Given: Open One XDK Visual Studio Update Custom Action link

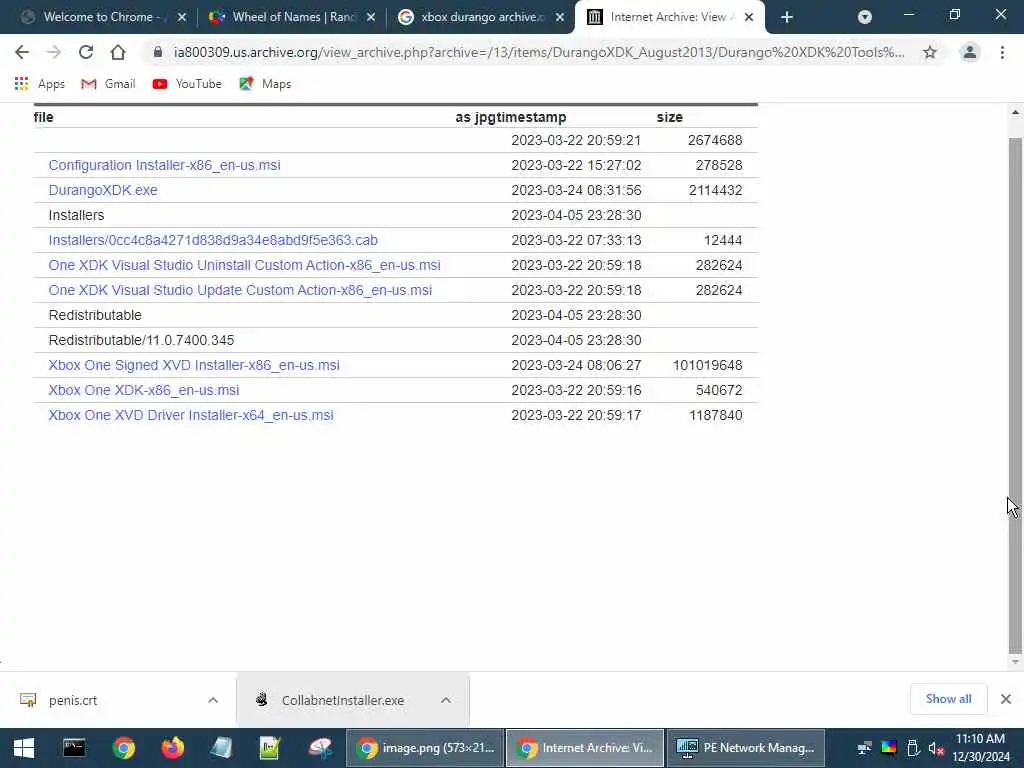Looking at the screenshot, I should [240, 290].
